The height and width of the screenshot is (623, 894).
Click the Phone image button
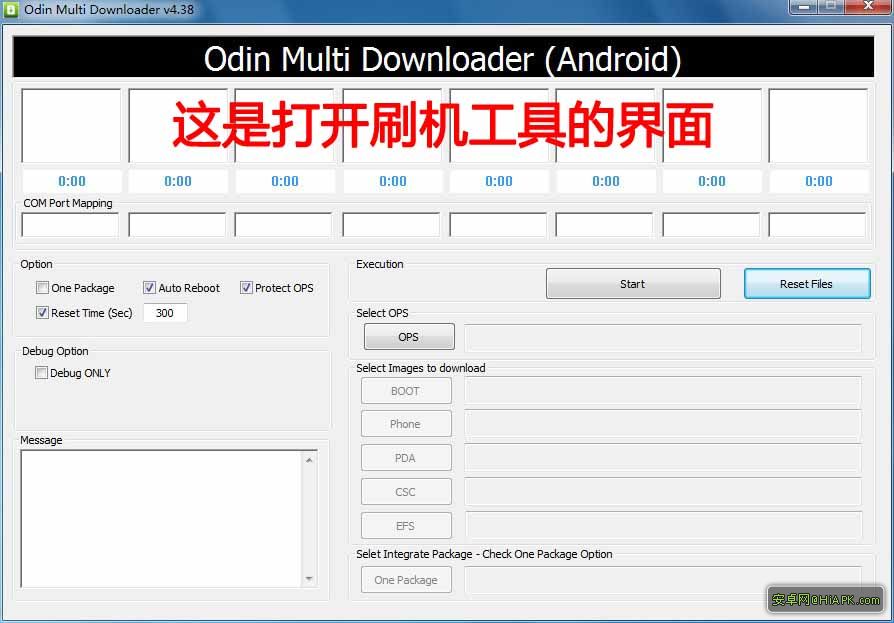point(406,424)
